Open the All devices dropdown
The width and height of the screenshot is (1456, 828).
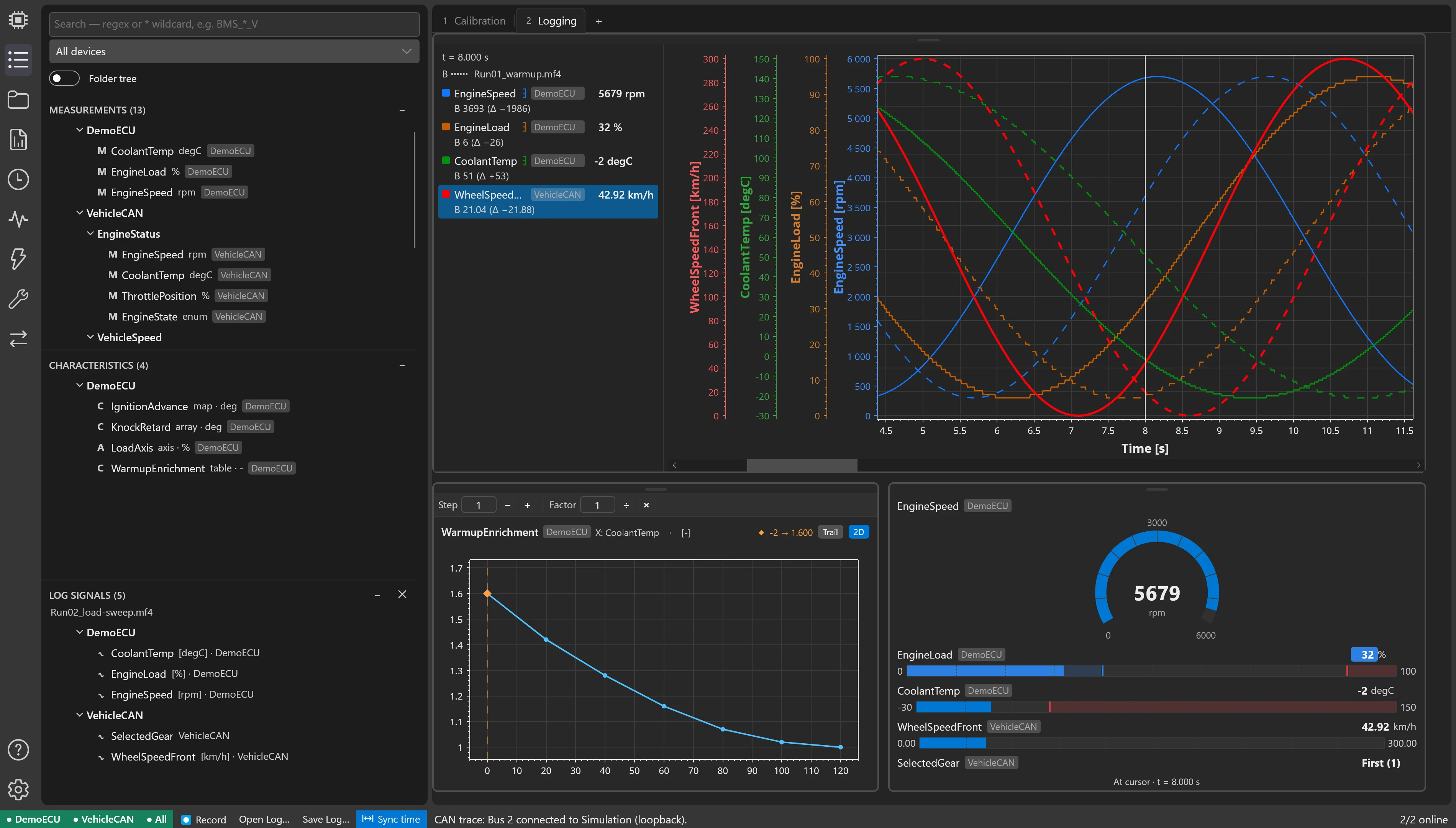click(234, 51)
